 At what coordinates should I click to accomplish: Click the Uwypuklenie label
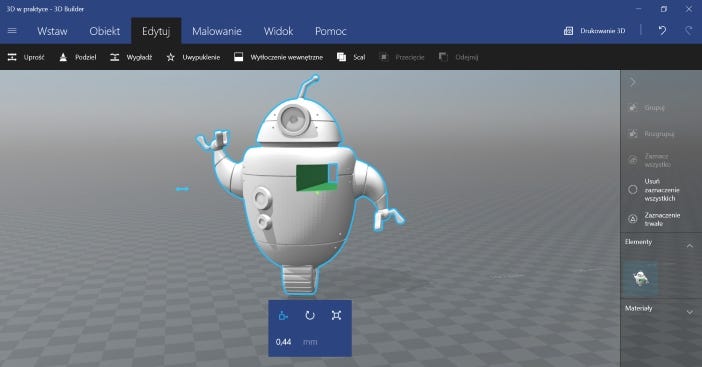tap(201, 57)
